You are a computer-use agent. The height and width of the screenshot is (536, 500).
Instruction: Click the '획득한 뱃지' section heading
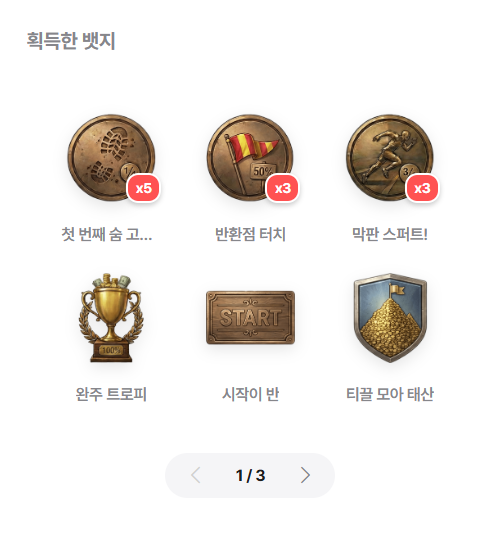pos(71,41)
